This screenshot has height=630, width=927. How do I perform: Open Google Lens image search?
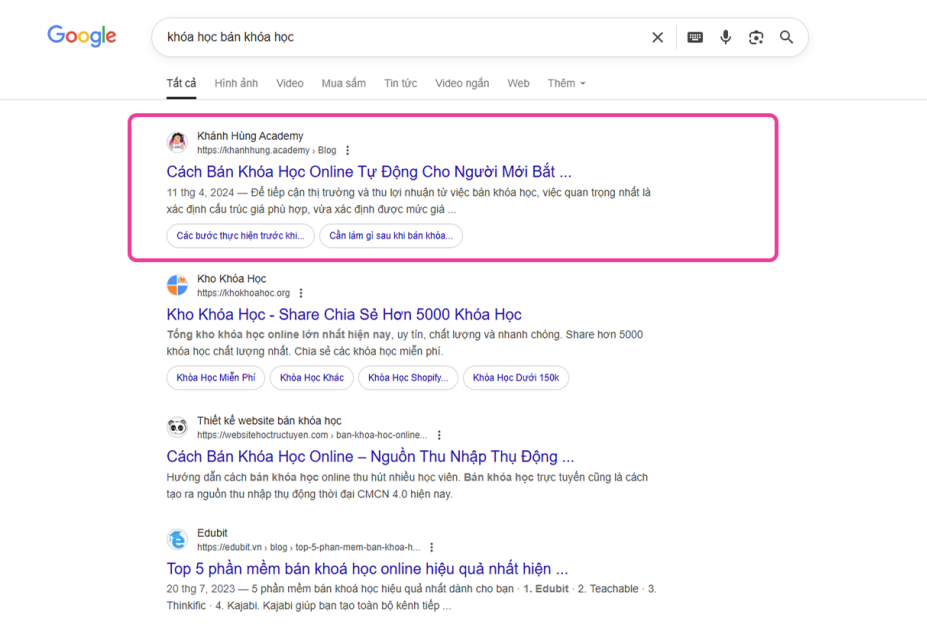coord(756,37)
